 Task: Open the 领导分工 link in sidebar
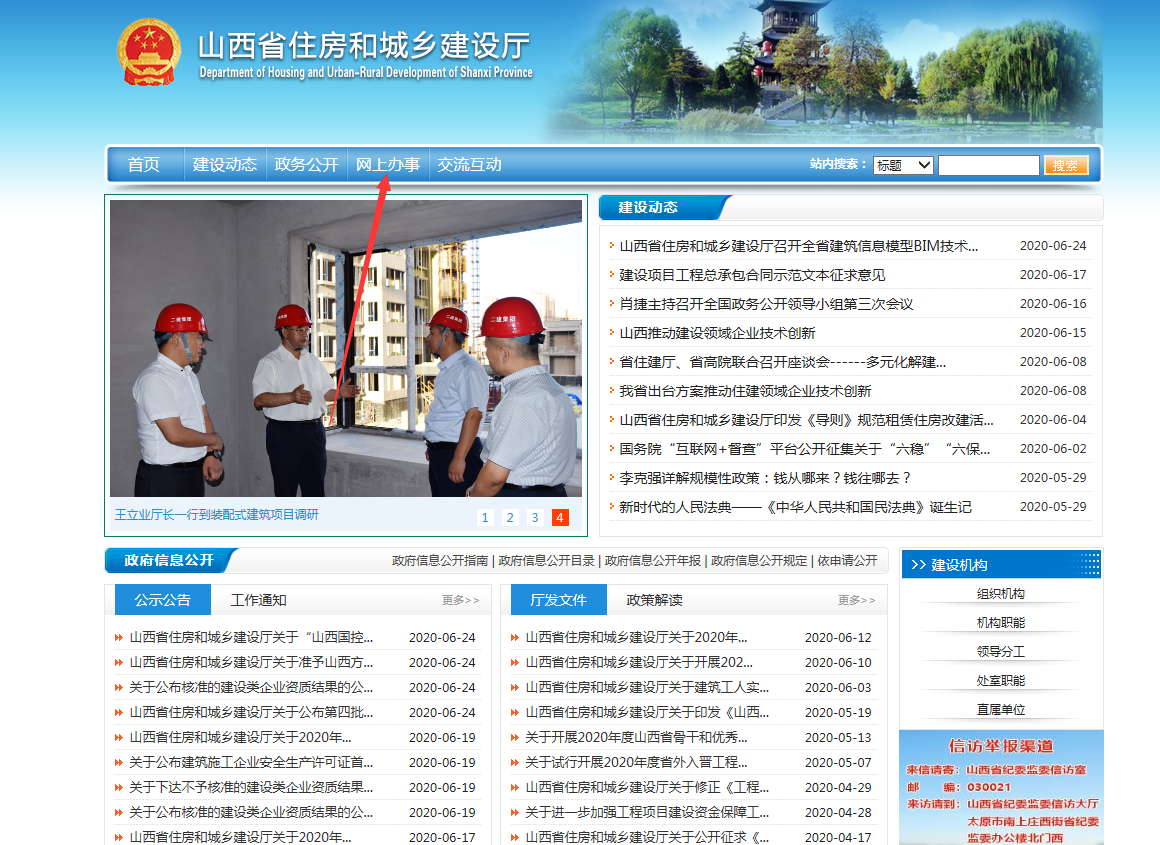[1001, 650]
